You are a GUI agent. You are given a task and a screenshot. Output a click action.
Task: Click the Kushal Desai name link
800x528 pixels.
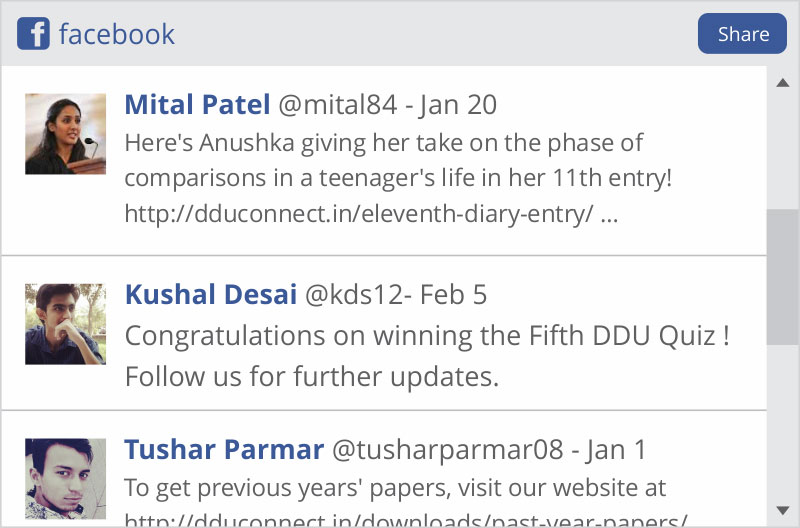point(211,295)
